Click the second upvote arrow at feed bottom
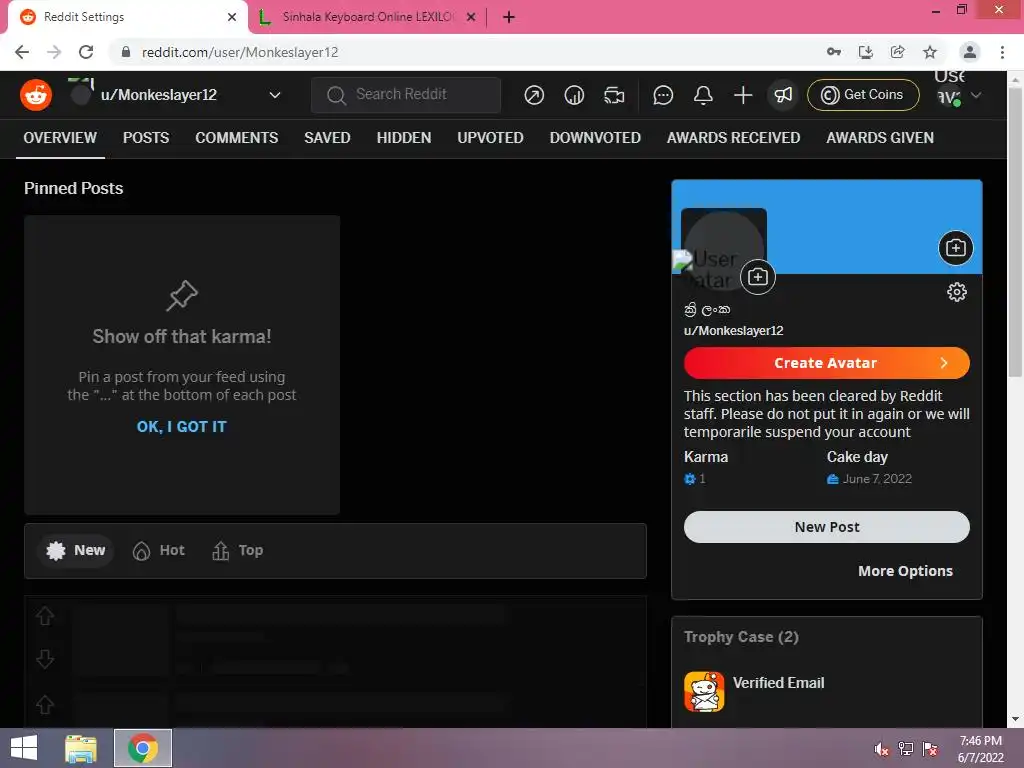1024x768 pixels. tap(45, 705)
